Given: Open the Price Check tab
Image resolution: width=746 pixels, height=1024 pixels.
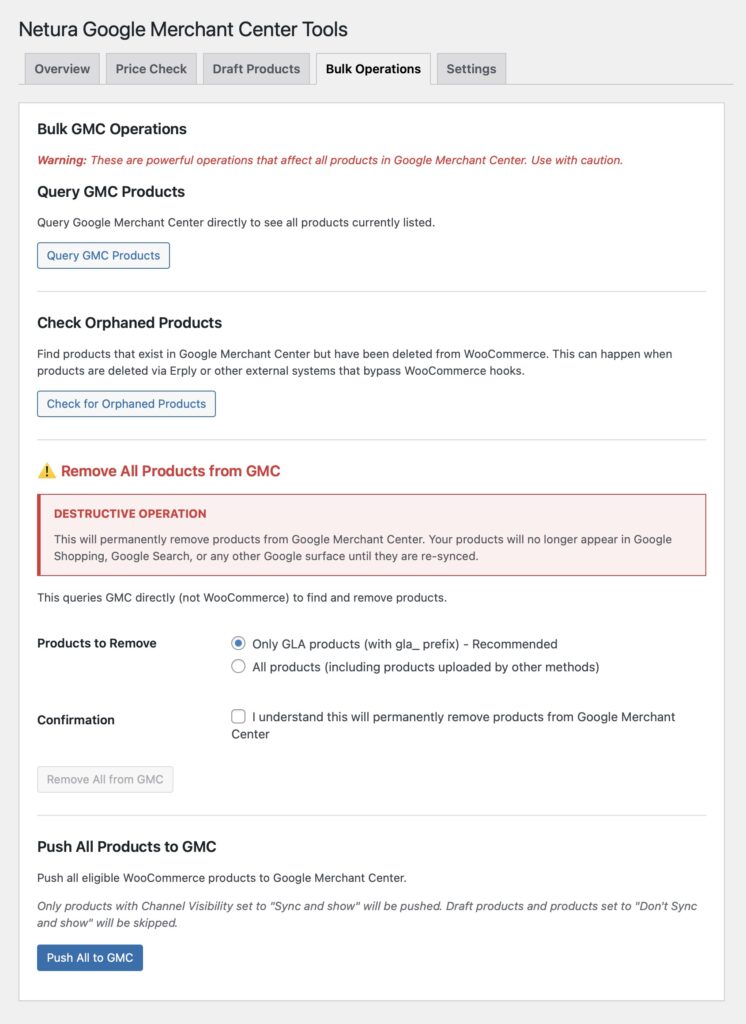Looking at the screenshot, I should click(x=151, y=69).
